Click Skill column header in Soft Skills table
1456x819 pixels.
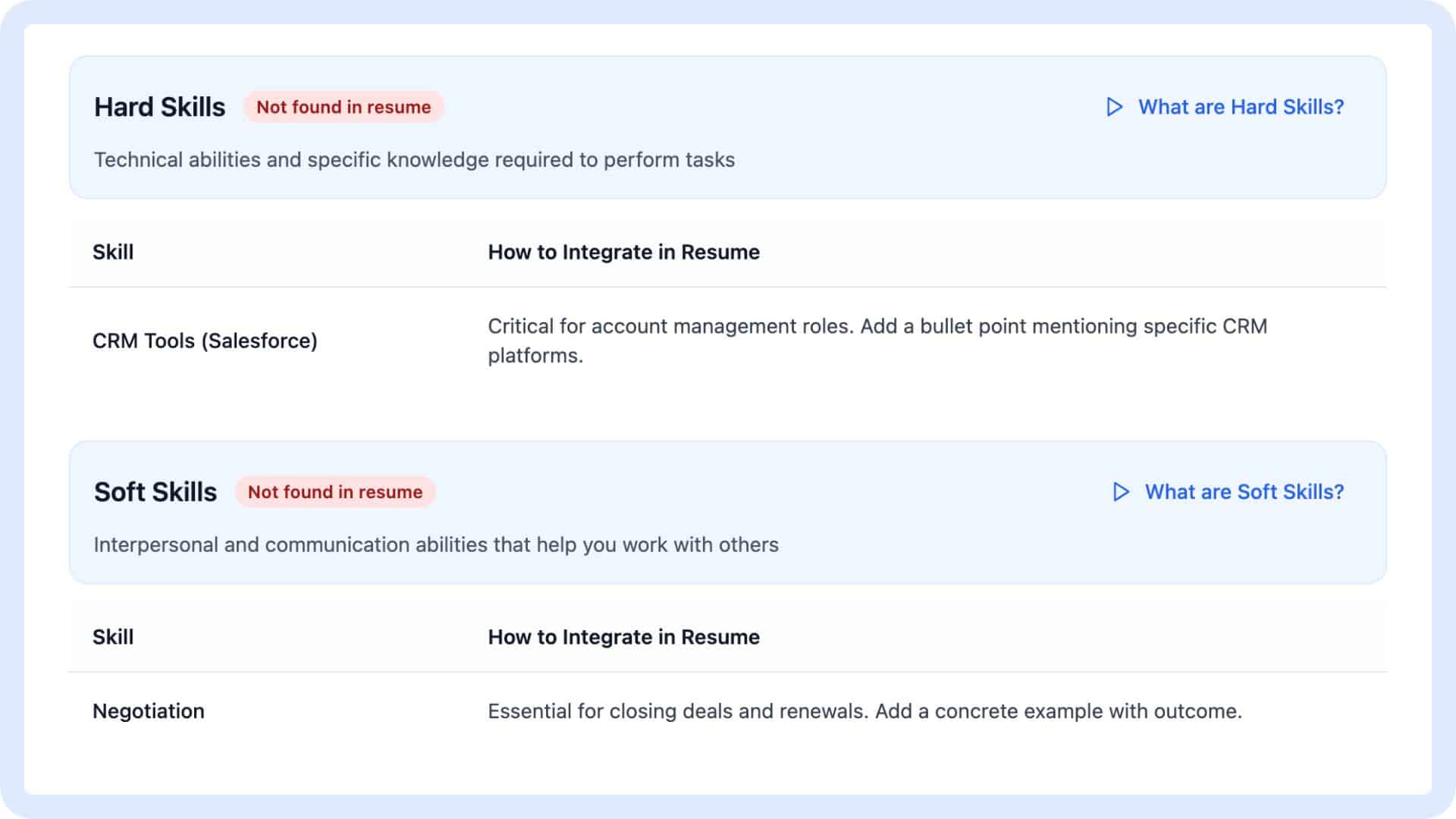113,636
